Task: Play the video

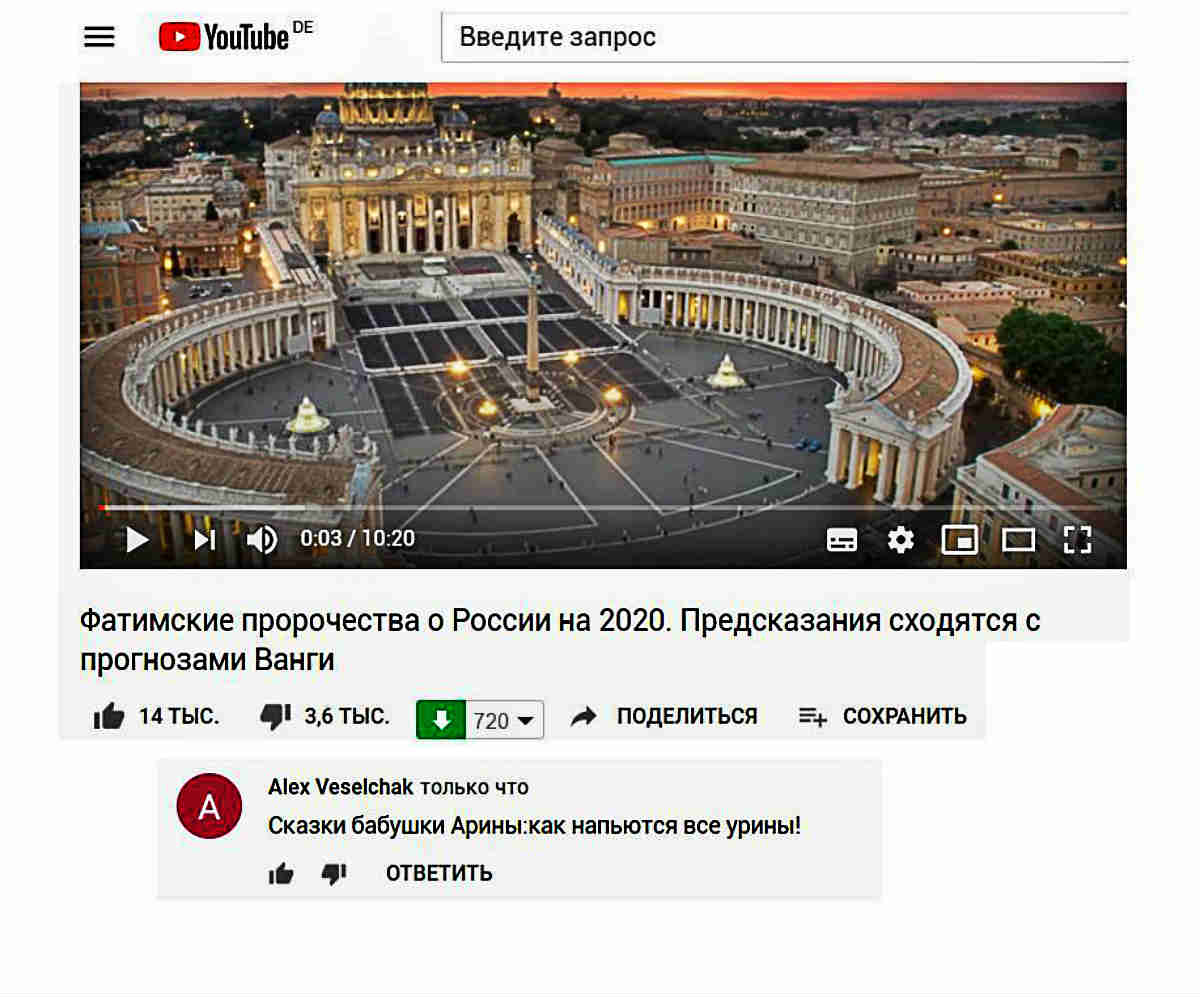Action: 137,540
